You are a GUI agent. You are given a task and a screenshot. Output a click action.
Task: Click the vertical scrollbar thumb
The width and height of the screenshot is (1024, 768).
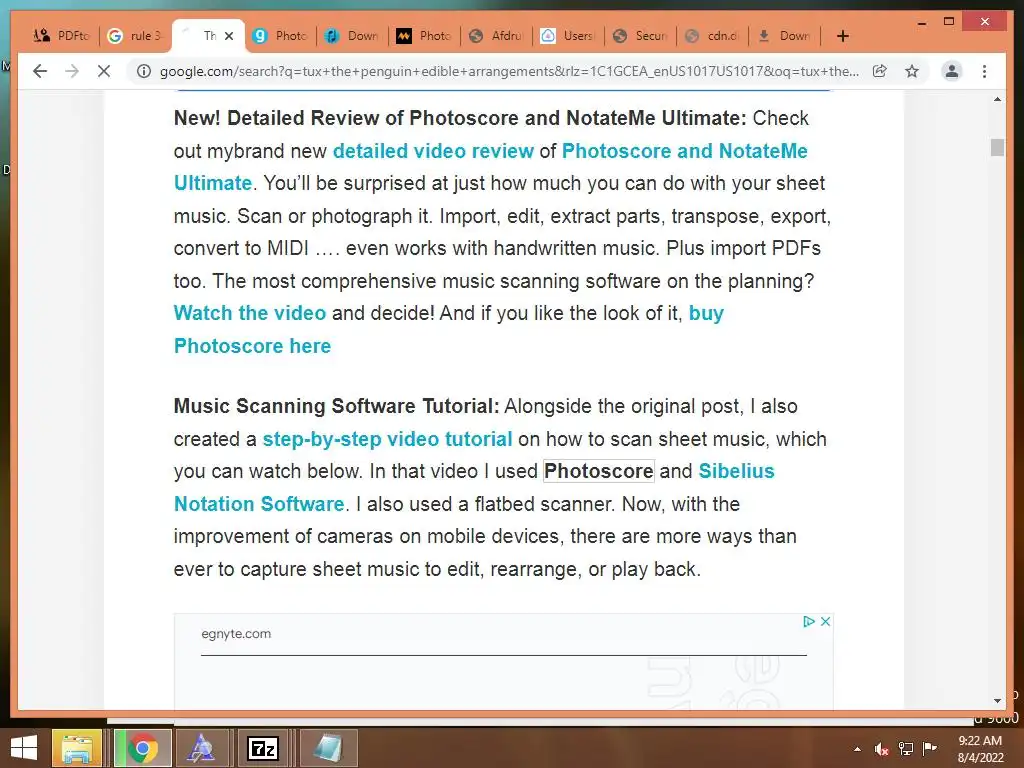[x=997, y=148]
